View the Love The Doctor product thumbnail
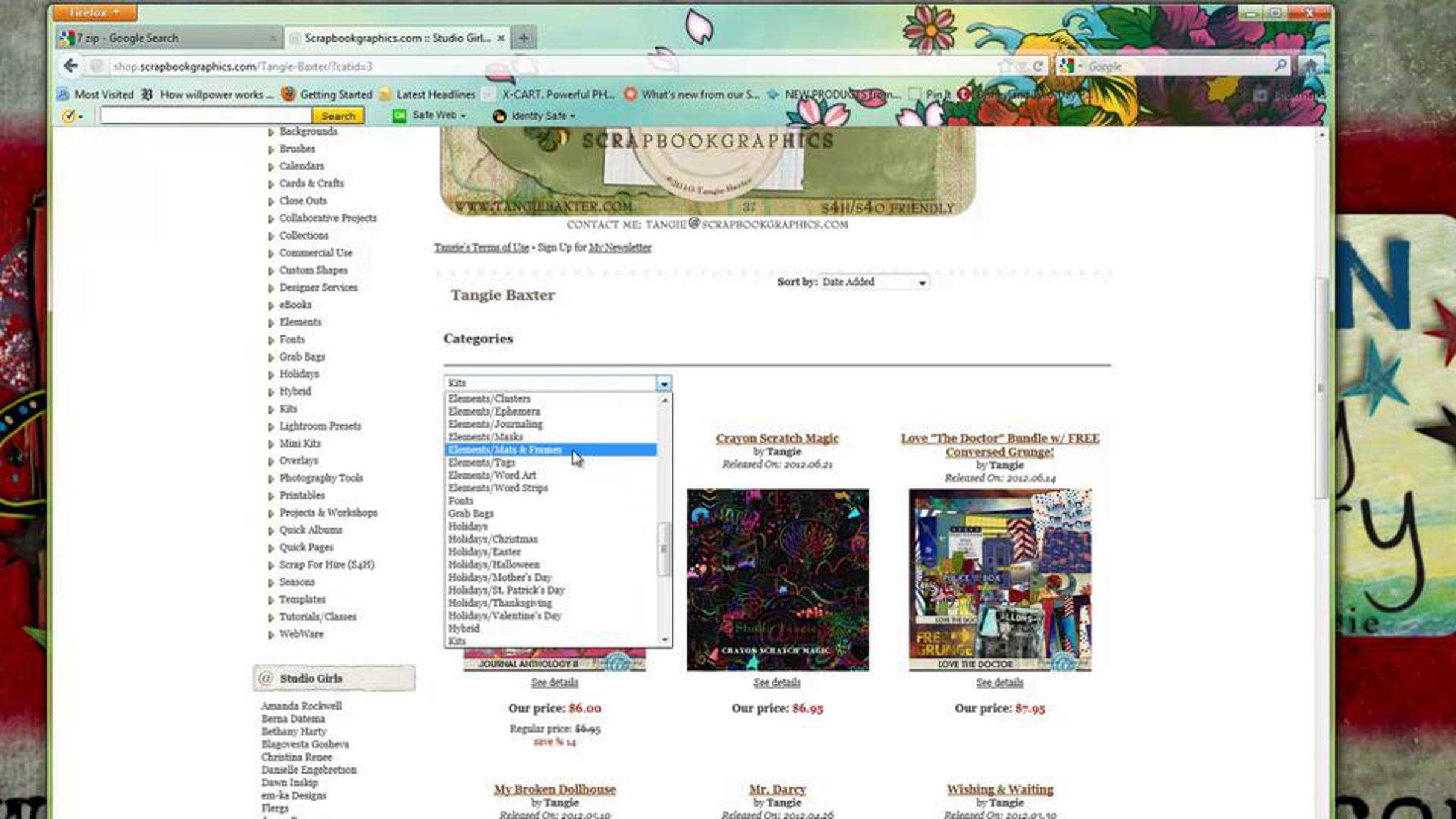Image resolution: width=1456 pixels, height=819 pixels. [1000, 580]
